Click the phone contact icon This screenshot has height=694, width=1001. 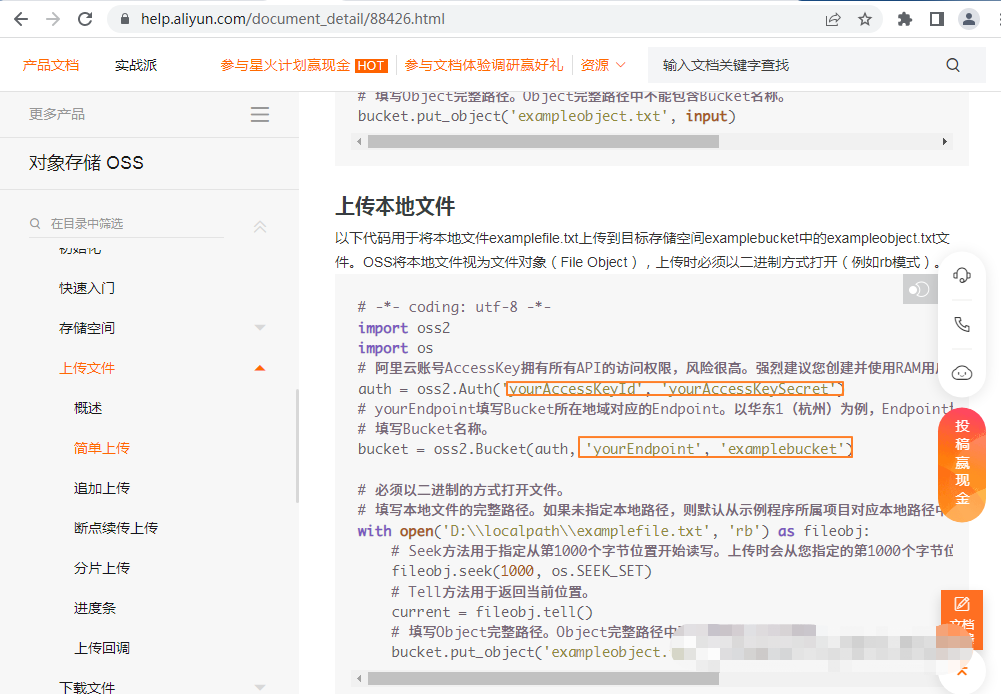click(x=962, y=324)
